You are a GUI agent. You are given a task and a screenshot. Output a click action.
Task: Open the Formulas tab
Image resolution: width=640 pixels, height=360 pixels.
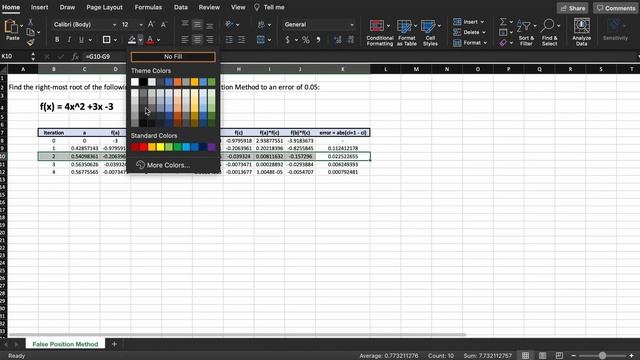pyautogui.click(x=148, y=7)
